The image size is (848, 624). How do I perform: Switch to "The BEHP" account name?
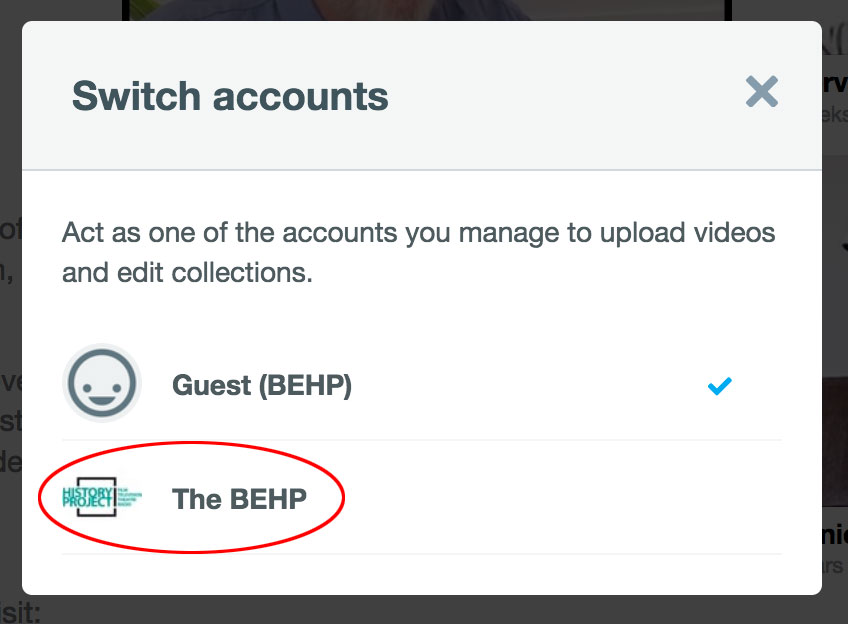tap(239, 498)
